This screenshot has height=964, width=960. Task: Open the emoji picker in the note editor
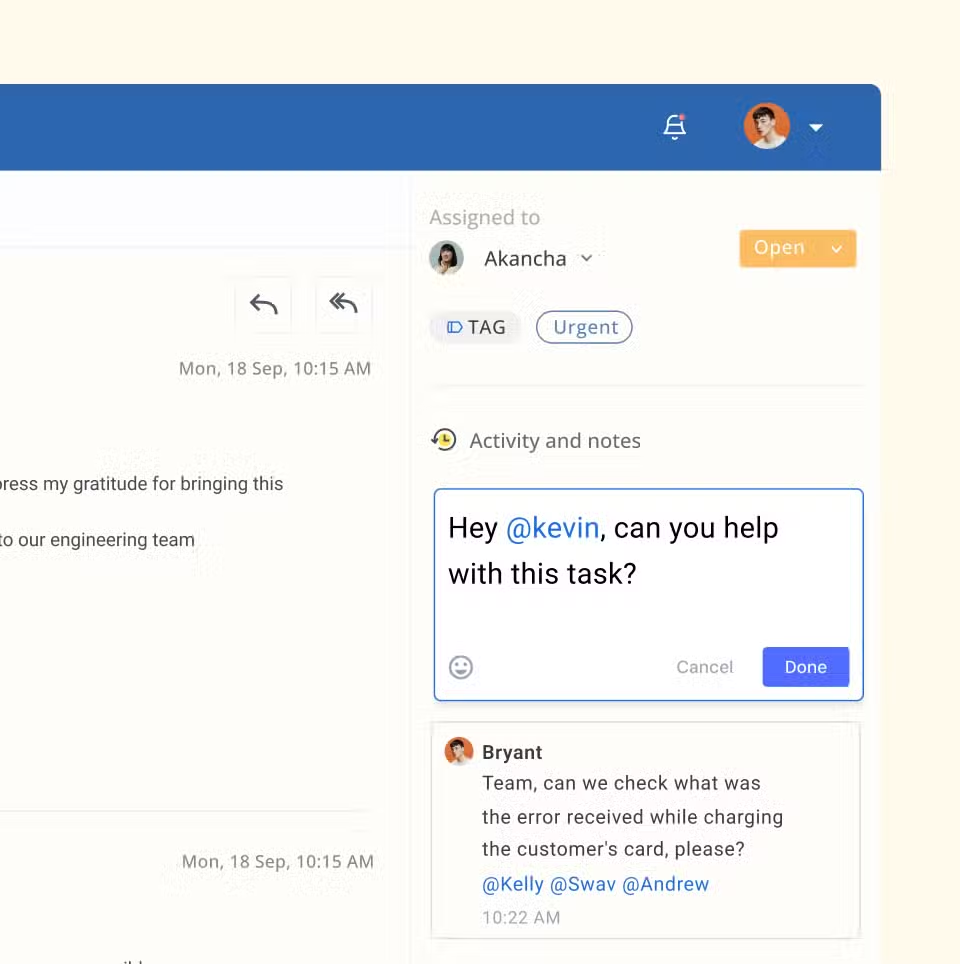point(460,667)
